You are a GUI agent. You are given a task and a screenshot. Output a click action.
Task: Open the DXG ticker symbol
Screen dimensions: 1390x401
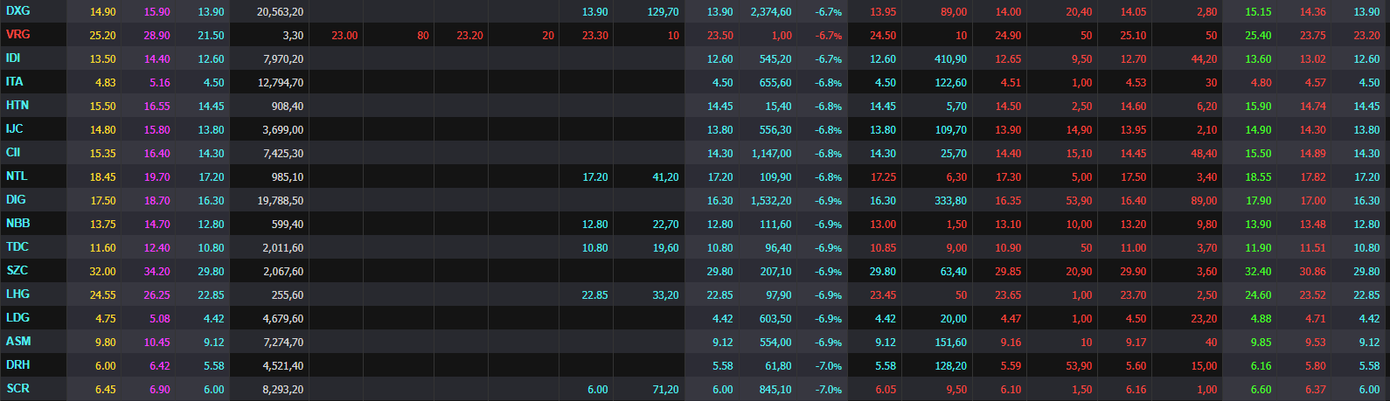pyautogui.click(x=17, y=11)
